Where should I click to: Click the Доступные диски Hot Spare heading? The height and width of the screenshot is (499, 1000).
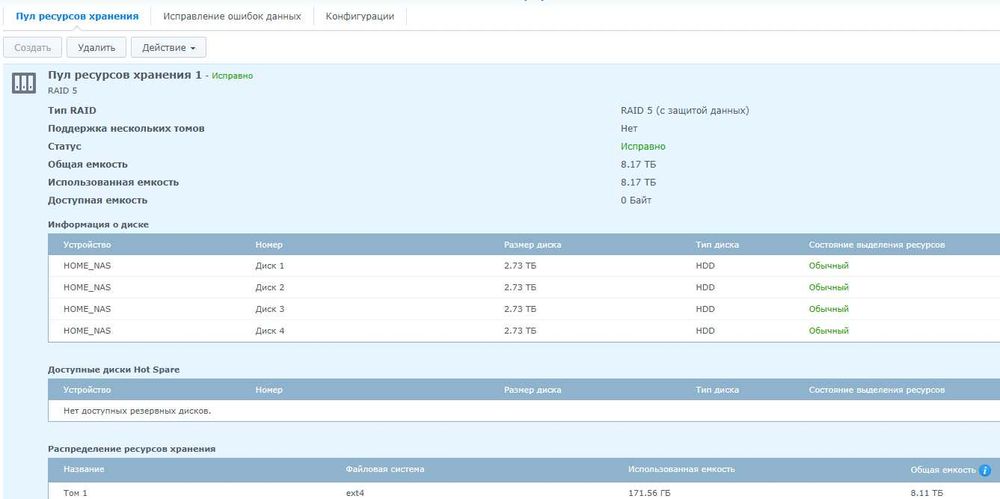point(114,369)
